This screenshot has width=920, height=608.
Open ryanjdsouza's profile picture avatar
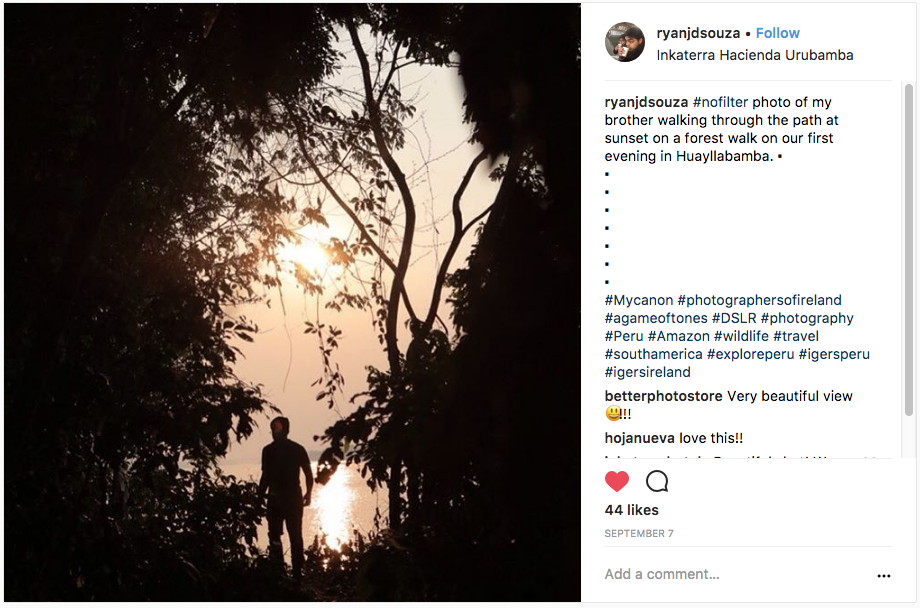tap(625, 43)
